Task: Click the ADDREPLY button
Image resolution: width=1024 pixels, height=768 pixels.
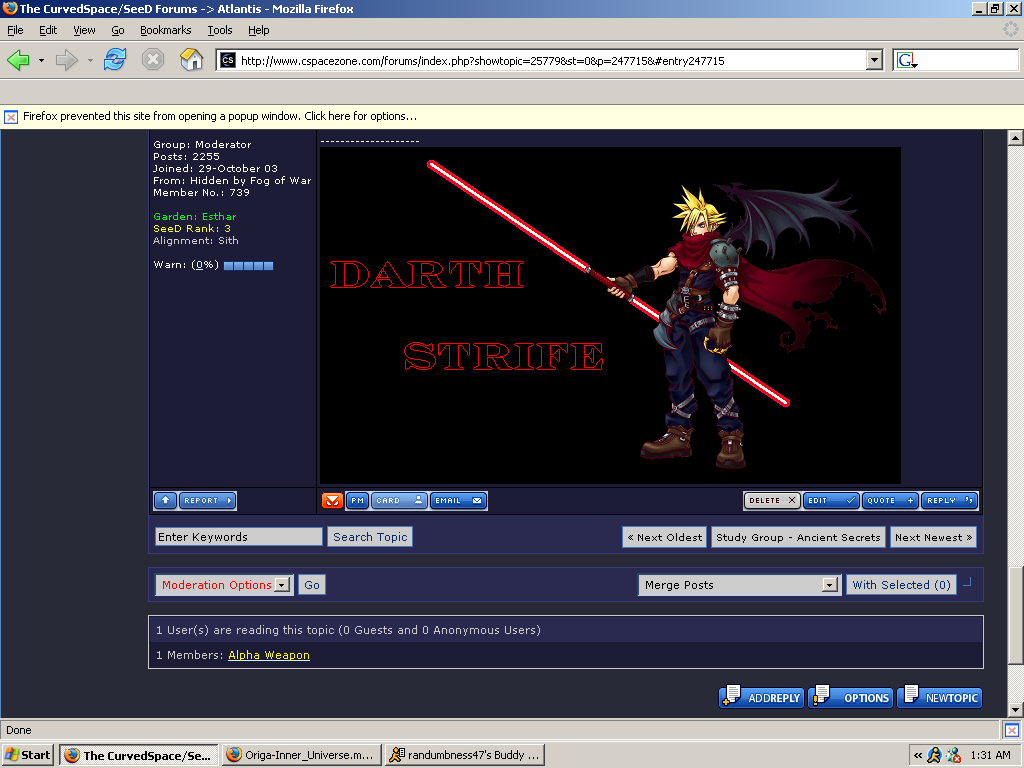Action: click(x=761, y=697)
